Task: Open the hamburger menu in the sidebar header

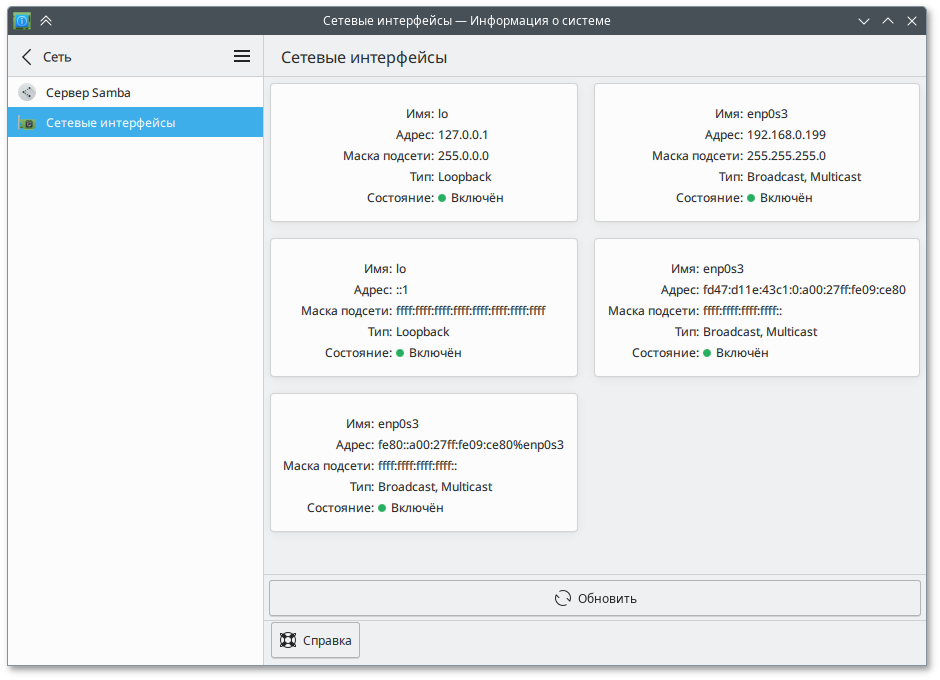Action: tap(242, 57)
